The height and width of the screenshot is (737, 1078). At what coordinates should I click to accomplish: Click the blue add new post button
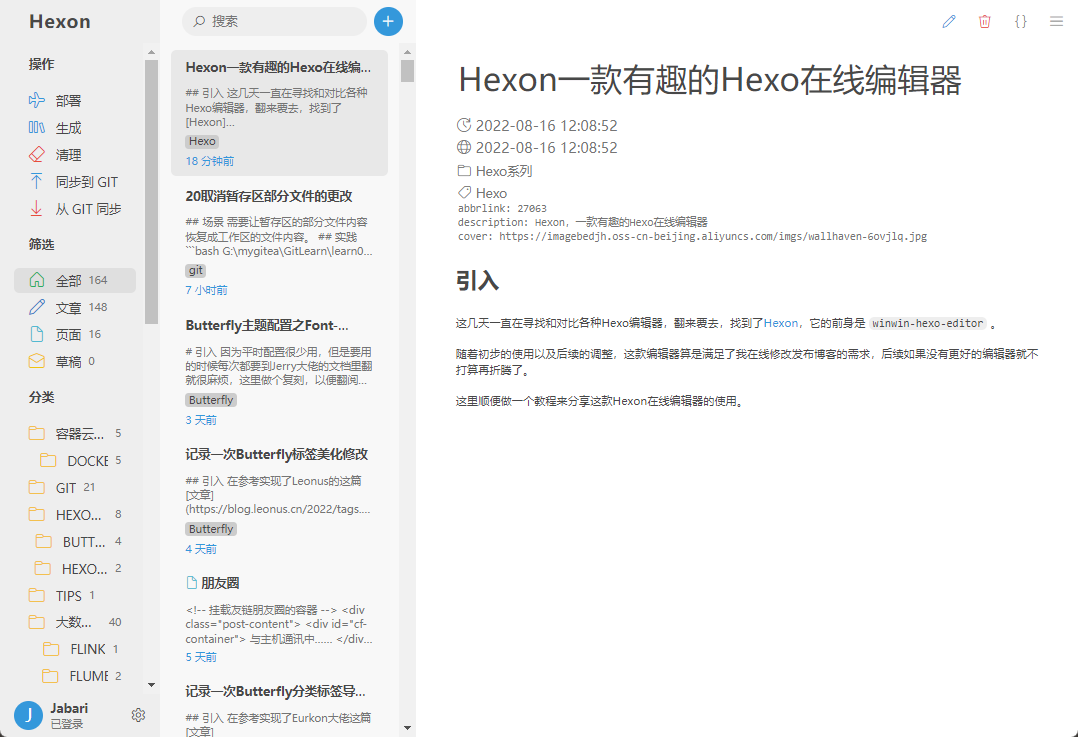point(388,21)
